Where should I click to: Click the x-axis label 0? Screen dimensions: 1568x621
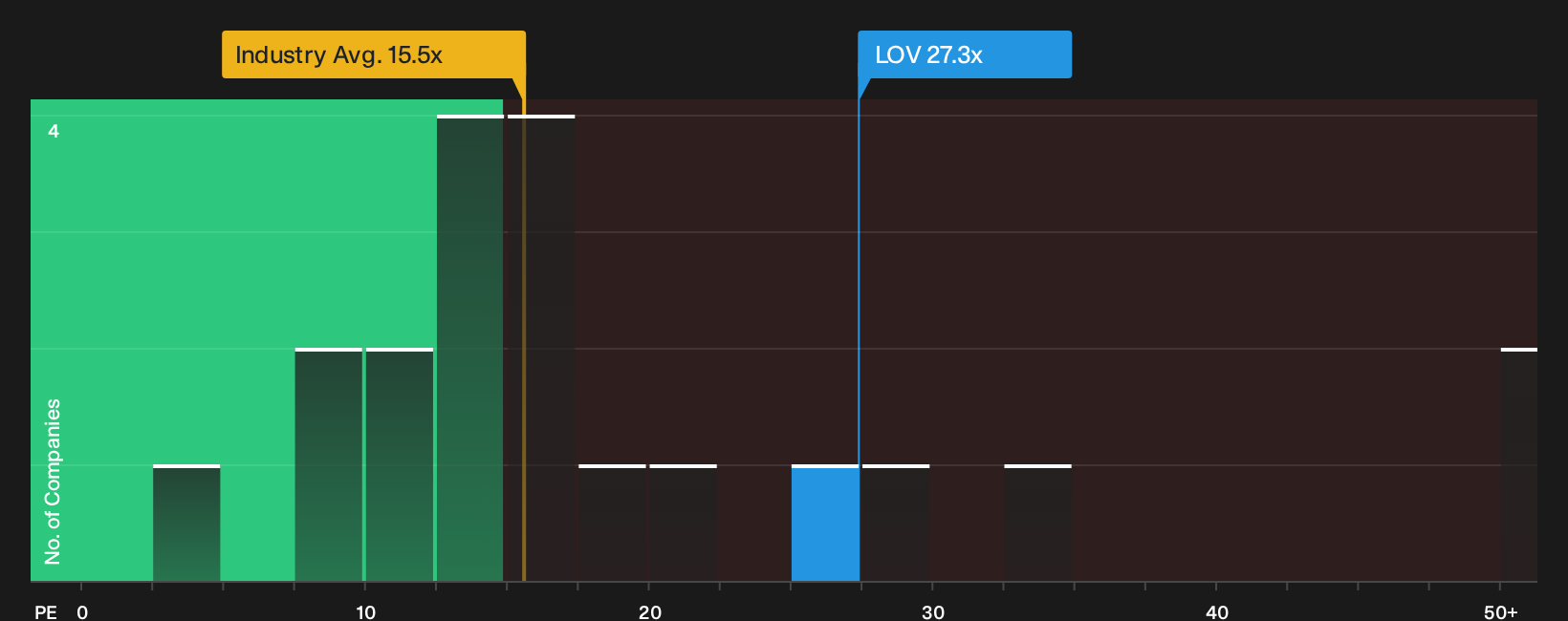[x=82, y=611]
